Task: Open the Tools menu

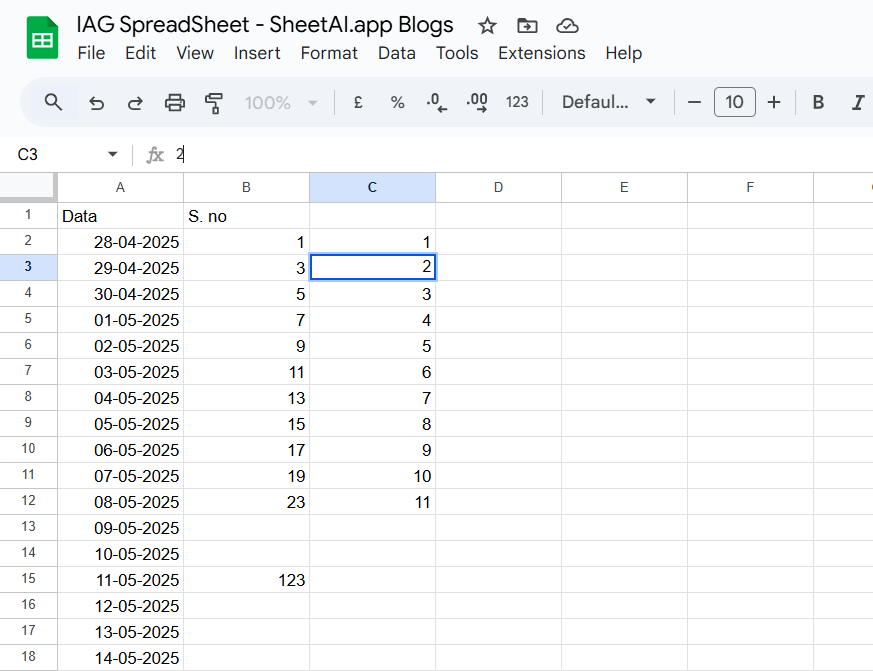Action: (457, 53)
